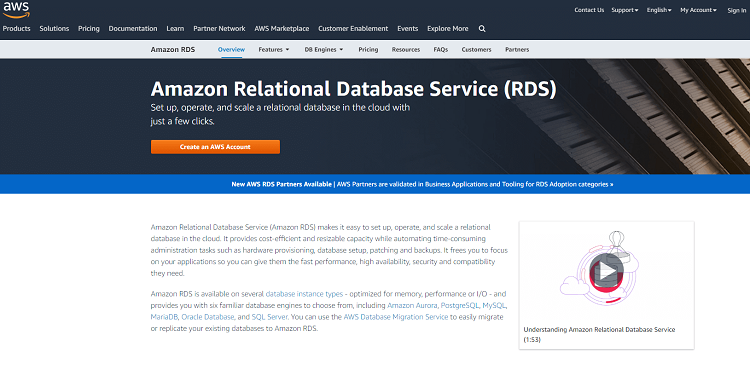Follow the SQL Server link
The height and width of the screenshot is (381, 750).
click(270, 316)
